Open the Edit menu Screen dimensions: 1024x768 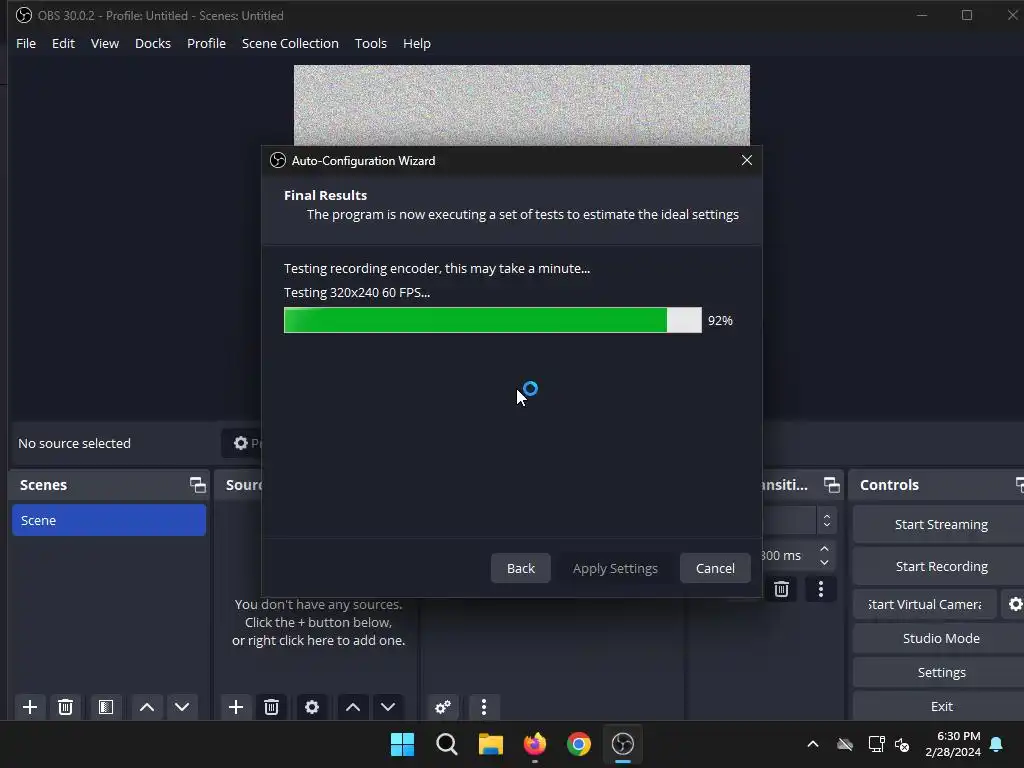pyautogui.click(x=63, y=44)
